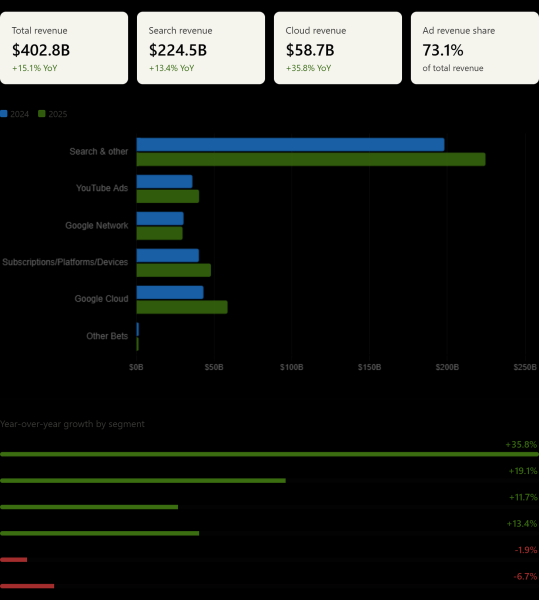Click the +19.1% growth label
The width and height of the screenshot is (539, 600).
tap(523, 471)
